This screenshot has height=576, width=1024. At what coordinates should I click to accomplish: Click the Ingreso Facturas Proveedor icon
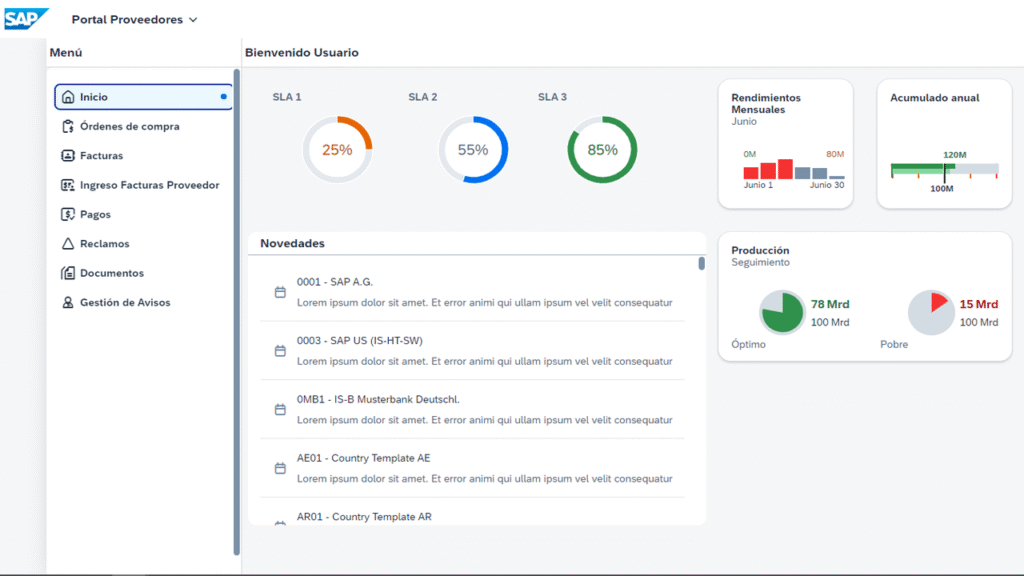coord(68,185)
